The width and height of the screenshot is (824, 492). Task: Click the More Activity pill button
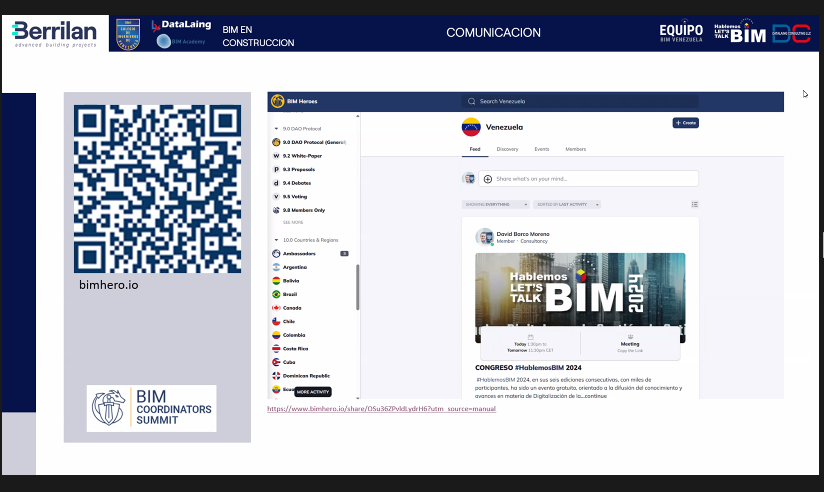[313, 392]
